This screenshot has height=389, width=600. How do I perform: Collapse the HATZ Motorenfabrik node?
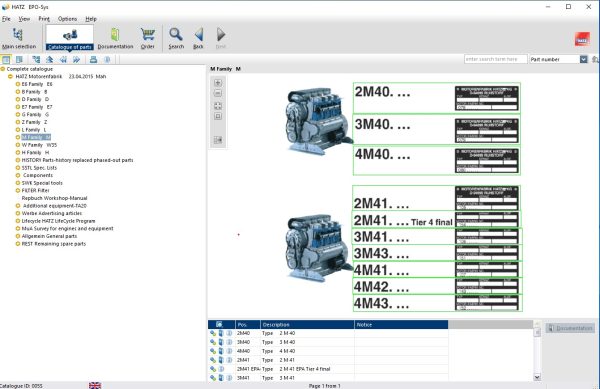click(x=10, y=76)
